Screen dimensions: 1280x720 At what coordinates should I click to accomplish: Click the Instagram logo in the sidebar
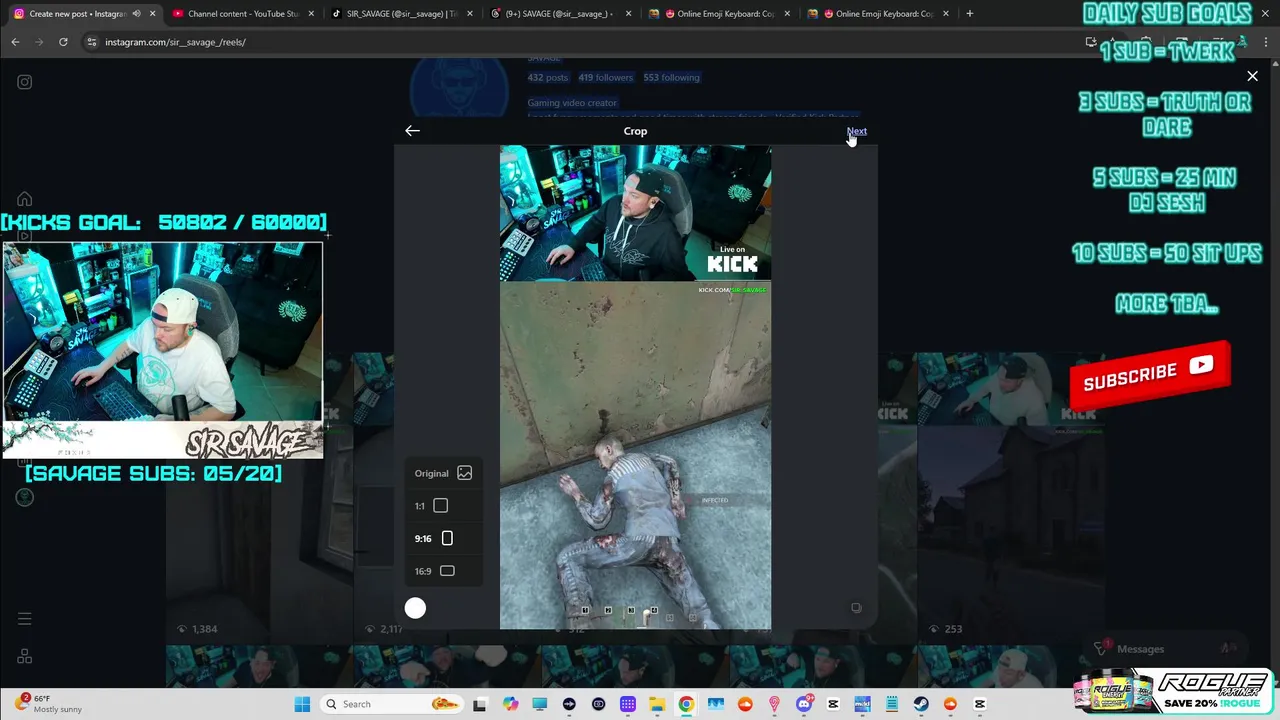pyautogui.click(x=25, y=82)
